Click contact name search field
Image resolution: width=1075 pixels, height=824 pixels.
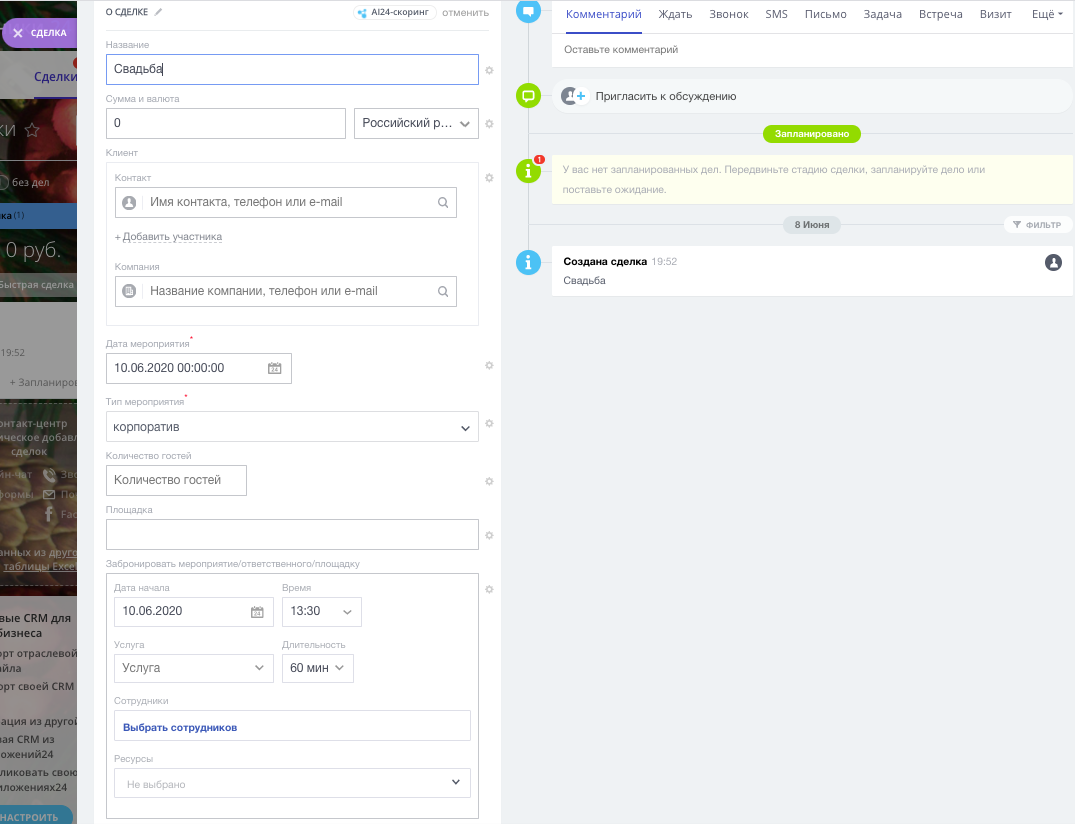(x=286, y=202)
